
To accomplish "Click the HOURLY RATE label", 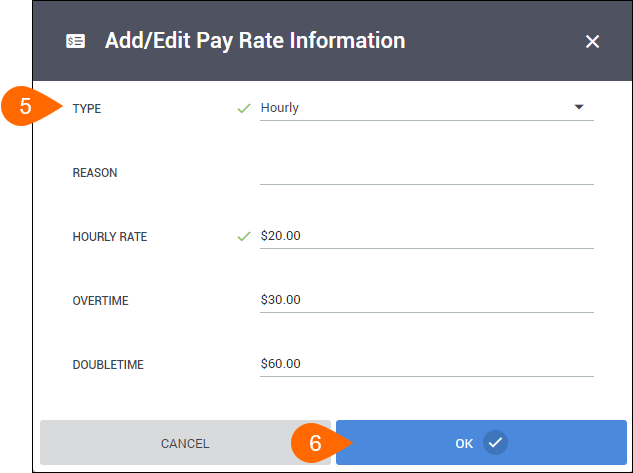I will (x=110, y=236).
